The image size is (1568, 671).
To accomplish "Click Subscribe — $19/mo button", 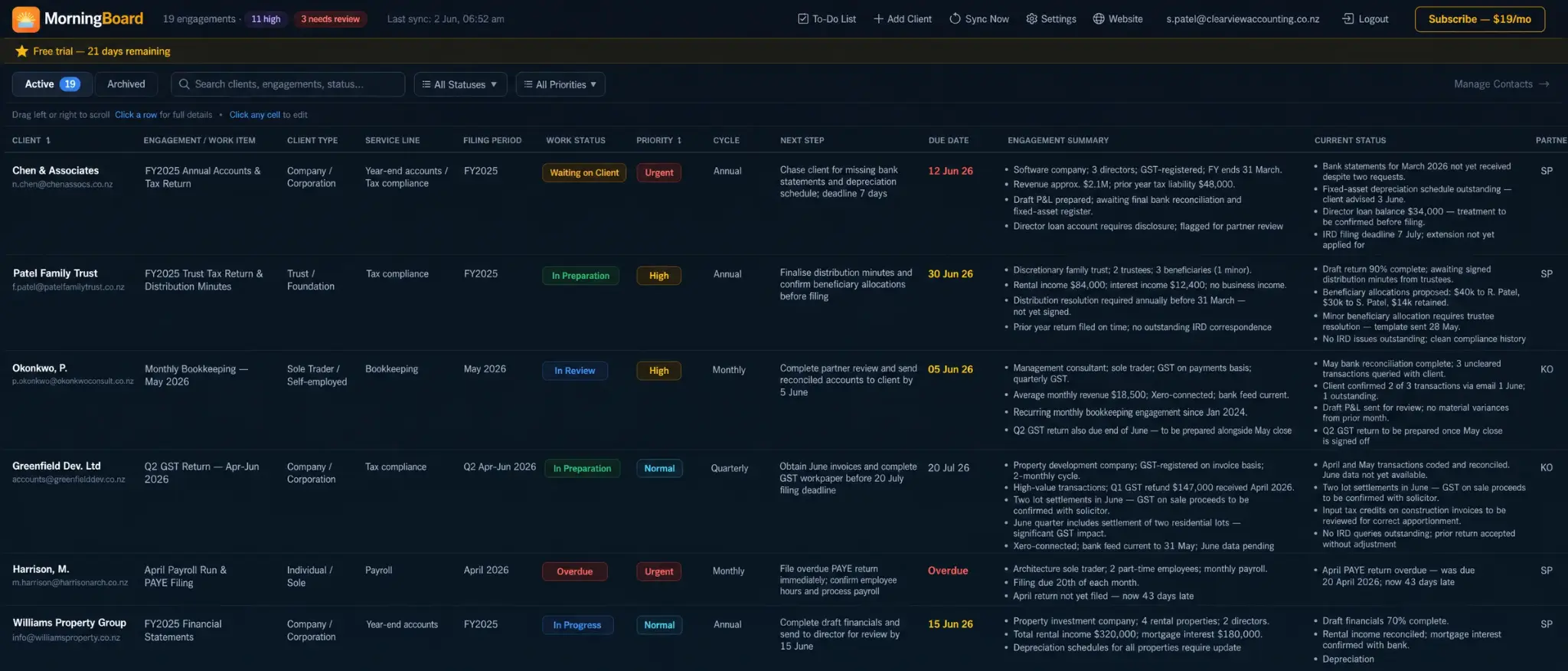I will click(1479, 19).
